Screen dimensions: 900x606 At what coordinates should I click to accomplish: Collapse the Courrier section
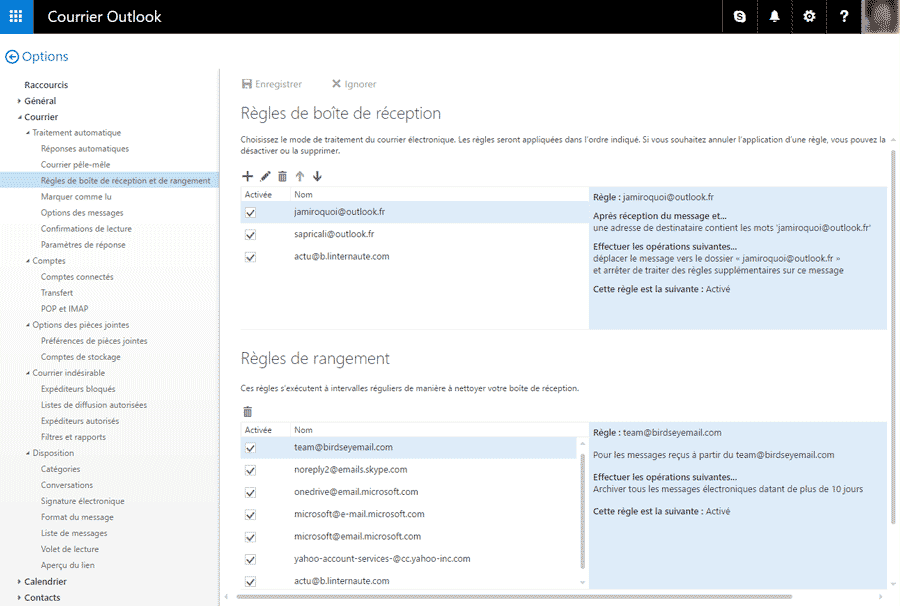point(19,117)
